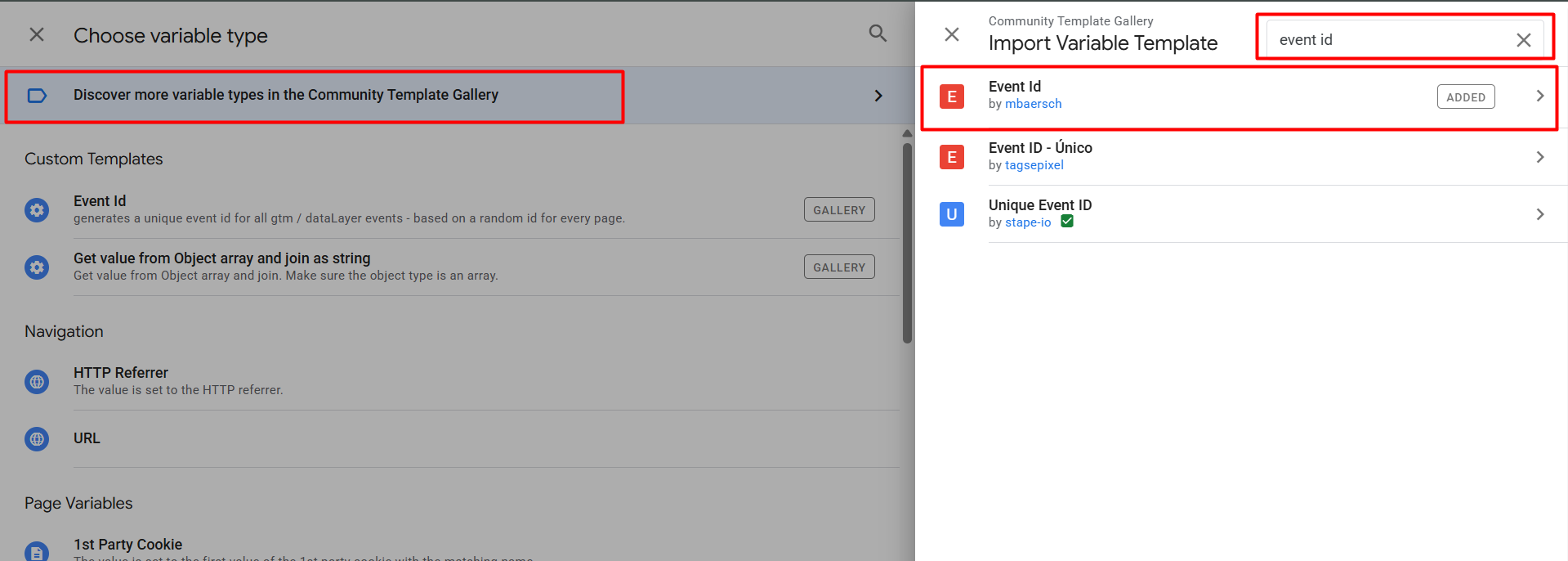
Task: Click the blue U icon for Unique Event ID
Action: (951, 214)
